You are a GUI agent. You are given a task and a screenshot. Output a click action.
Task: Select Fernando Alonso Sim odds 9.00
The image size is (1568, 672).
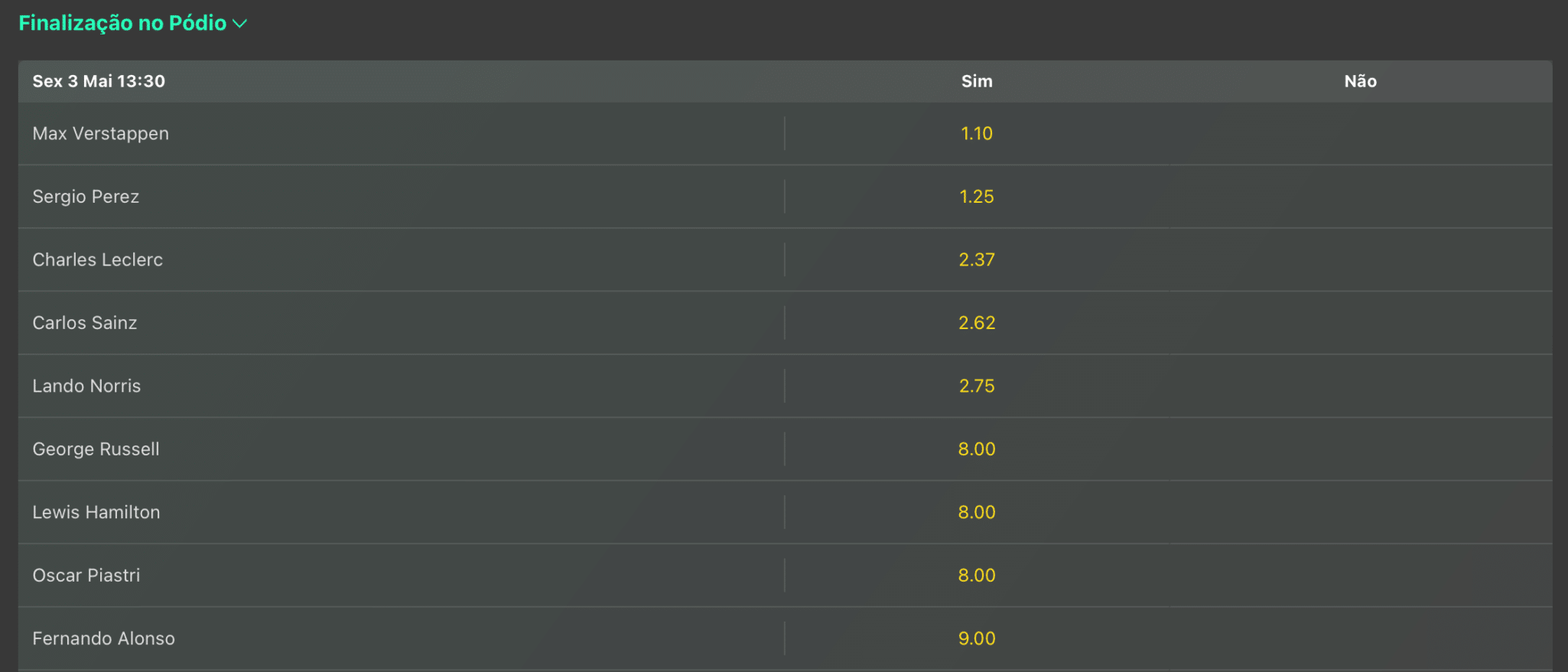coord(977,638)
